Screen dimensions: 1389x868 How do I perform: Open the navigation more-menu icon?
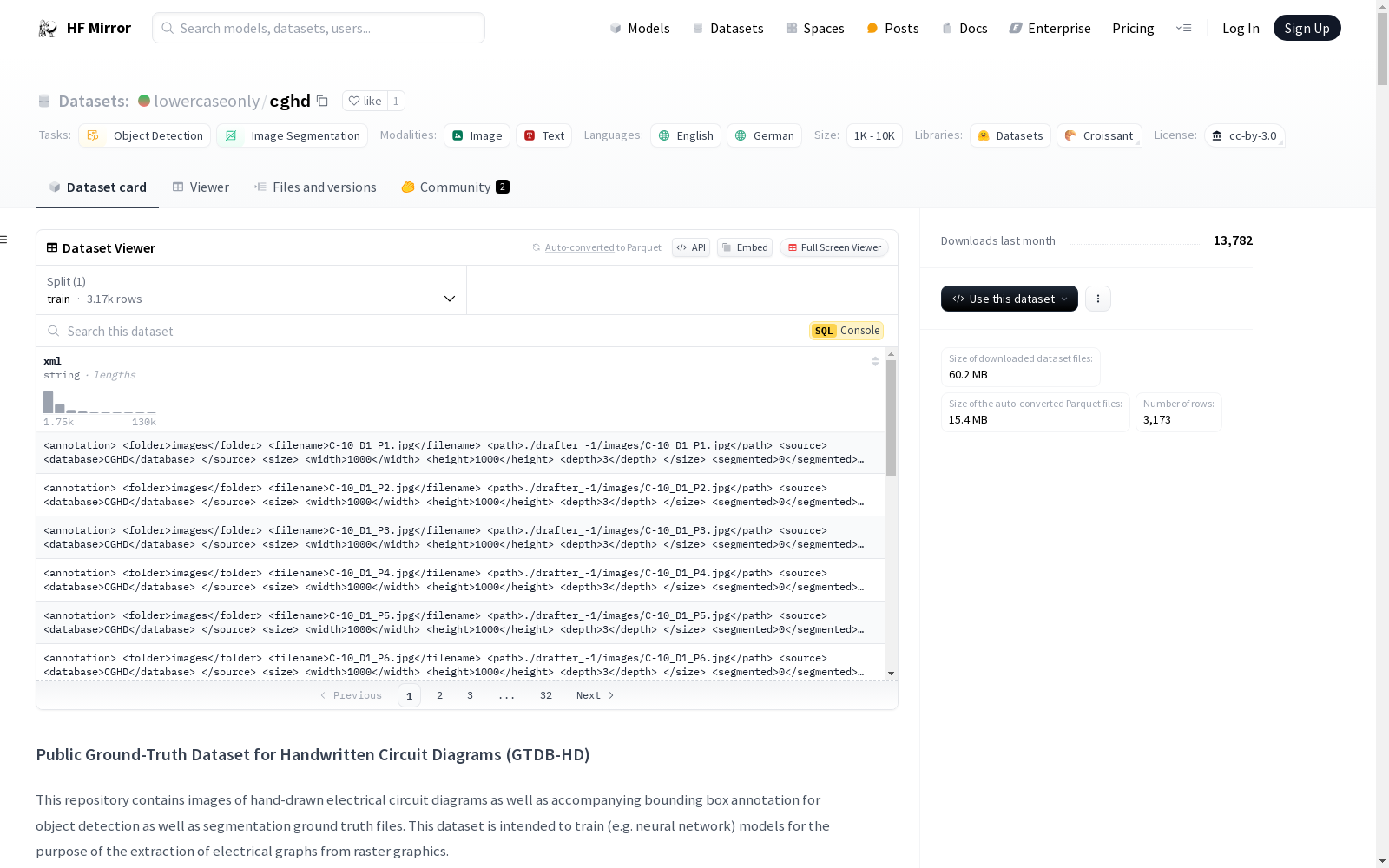[x=1183, y=28]
